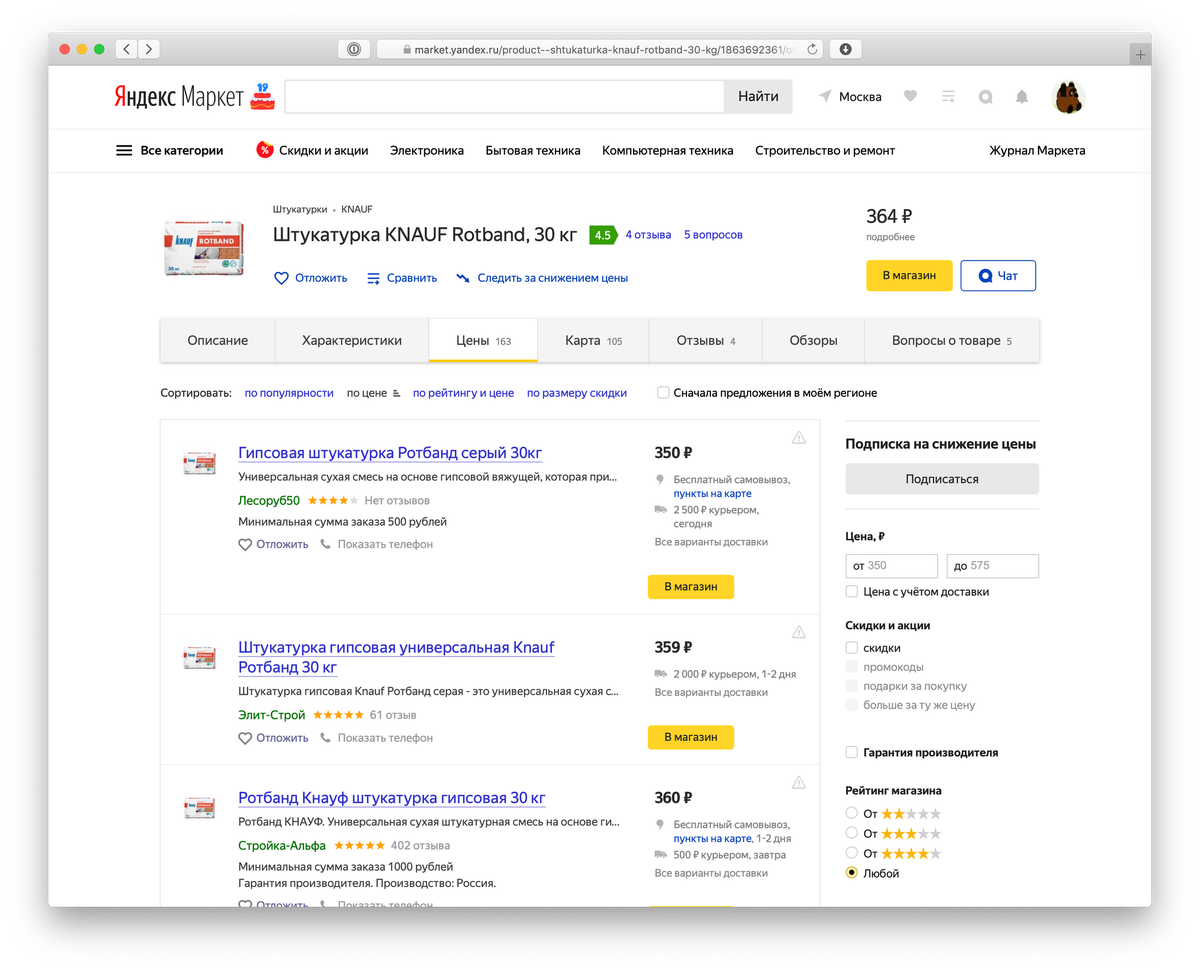Click the price до 575 field
This screenshot has height=971, width=1200.
pos(993,566)
